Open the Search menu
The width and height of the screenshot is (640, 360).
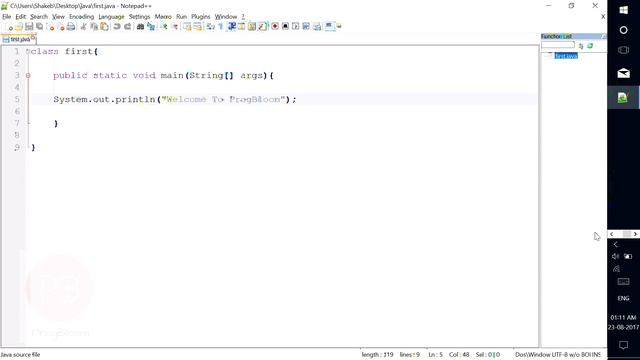click(39, 17)
